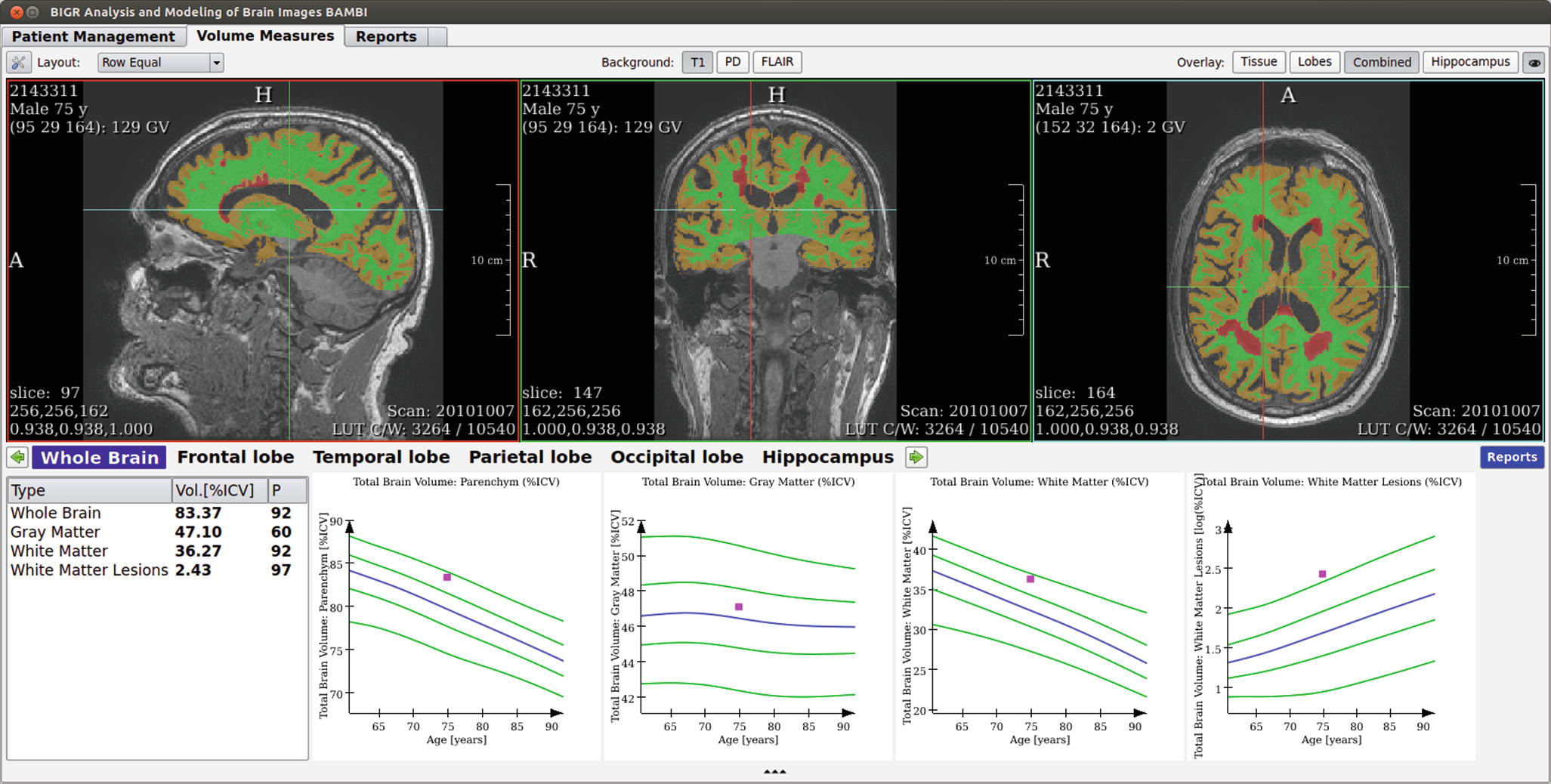The image size is (1551, 784).
Task: Click the Gray Matter (%ICV) chart title
Action: click(748, 482)
